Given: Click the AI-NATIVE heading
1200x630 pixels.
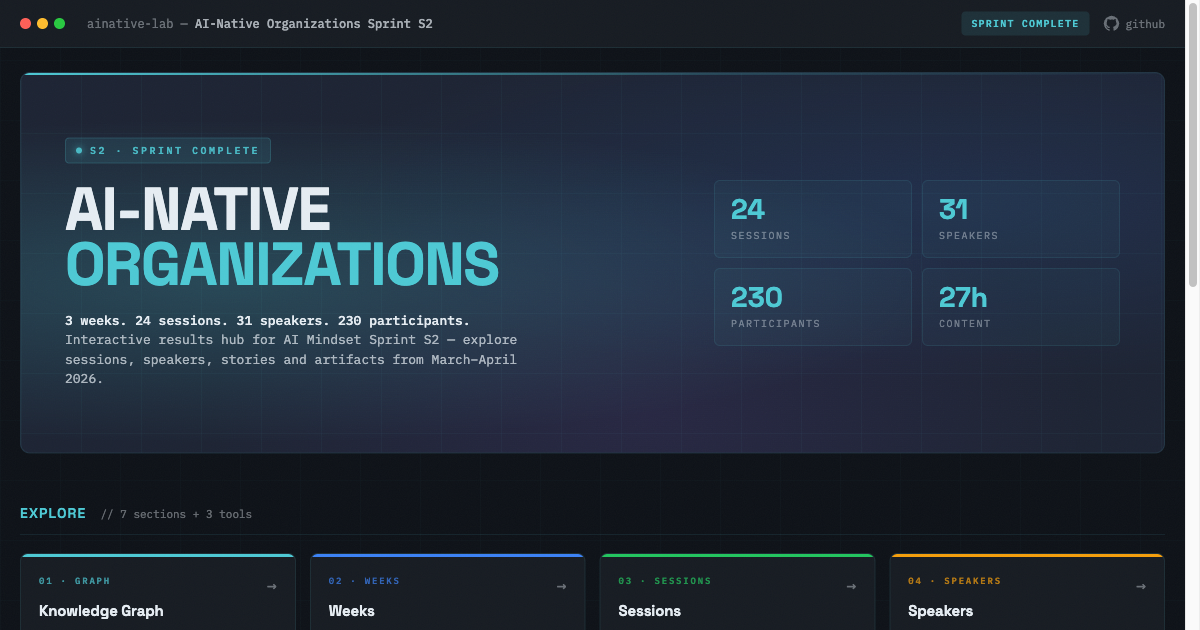Looking at the screenshot, I should tap(198, 211).
